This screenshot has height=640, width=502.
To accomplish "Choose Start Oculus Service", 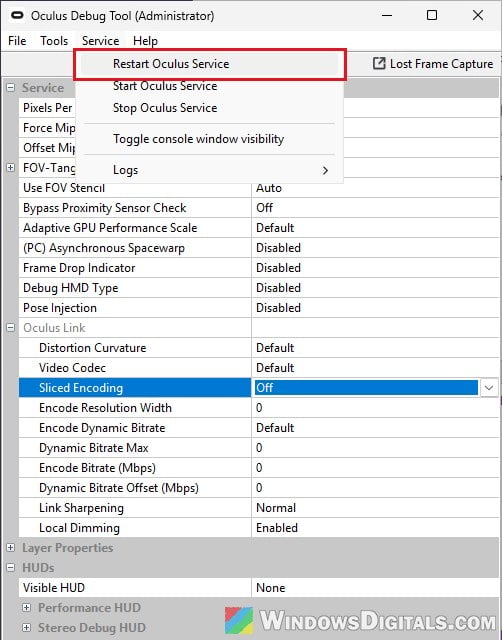I will [x=210, y=86].
